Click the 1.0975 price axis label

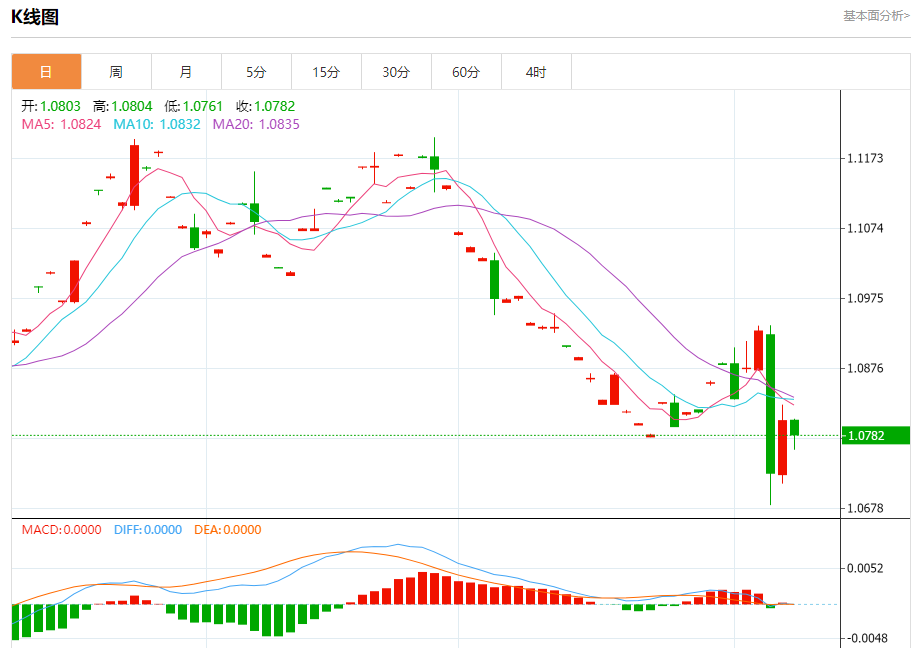(865, 299)
